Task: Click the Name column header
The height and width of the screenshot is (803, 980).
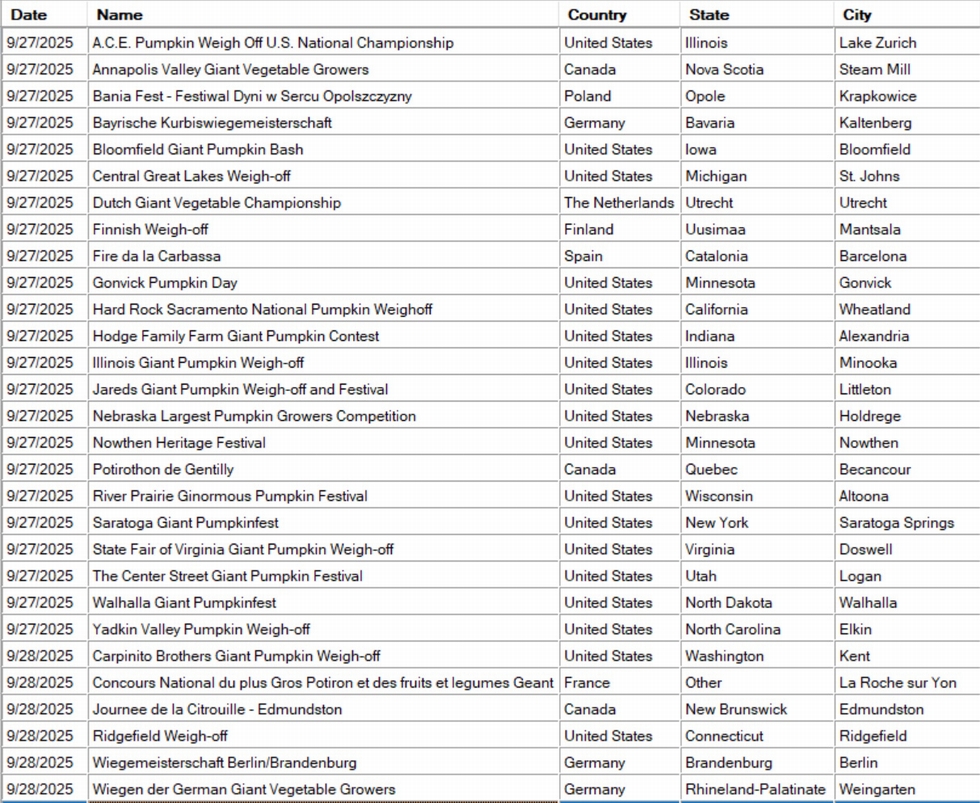Action: click(119, 15)
